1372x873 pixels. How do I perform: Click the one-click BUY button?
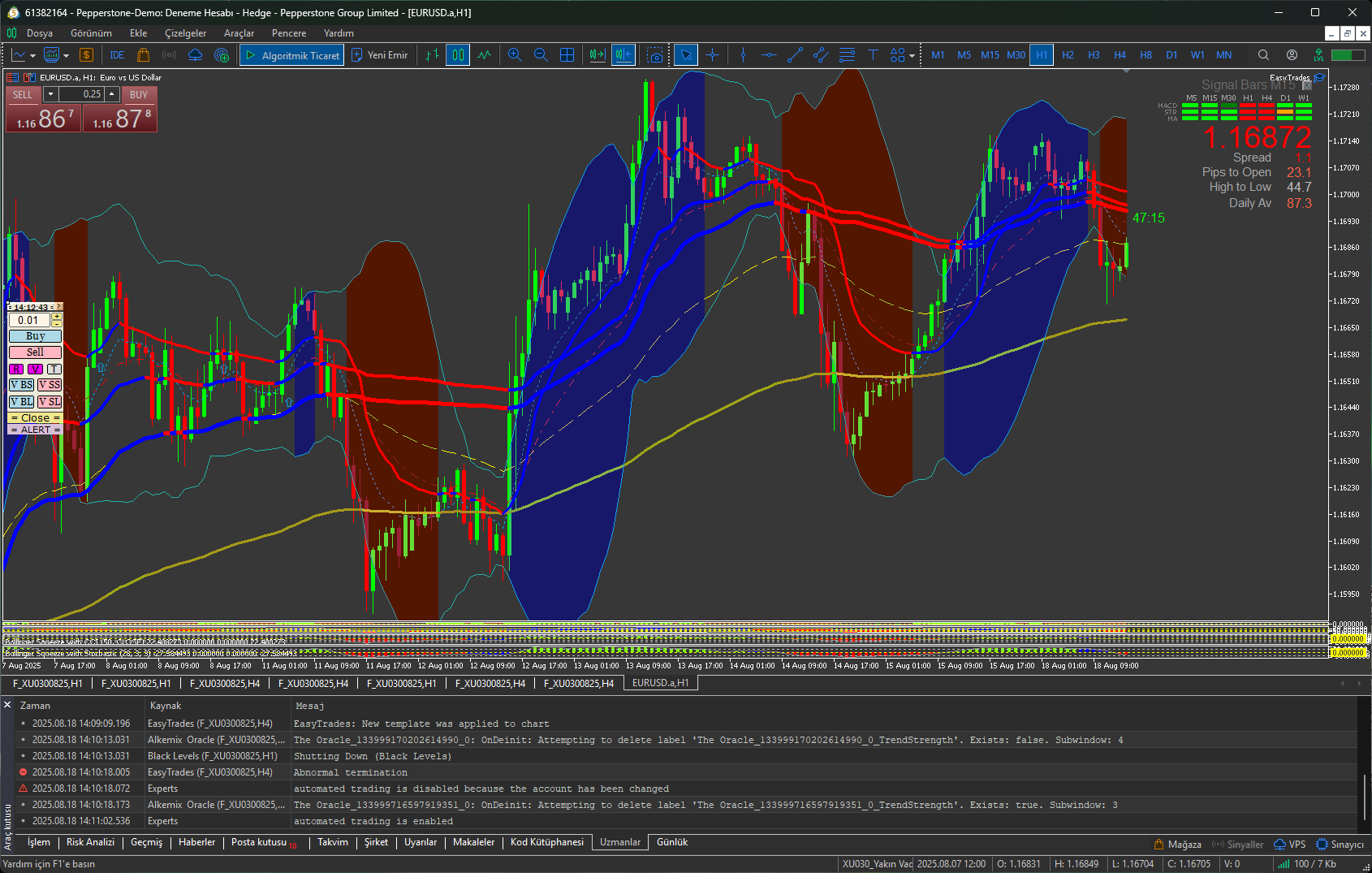pyautogui.click(x=139, y=94)
